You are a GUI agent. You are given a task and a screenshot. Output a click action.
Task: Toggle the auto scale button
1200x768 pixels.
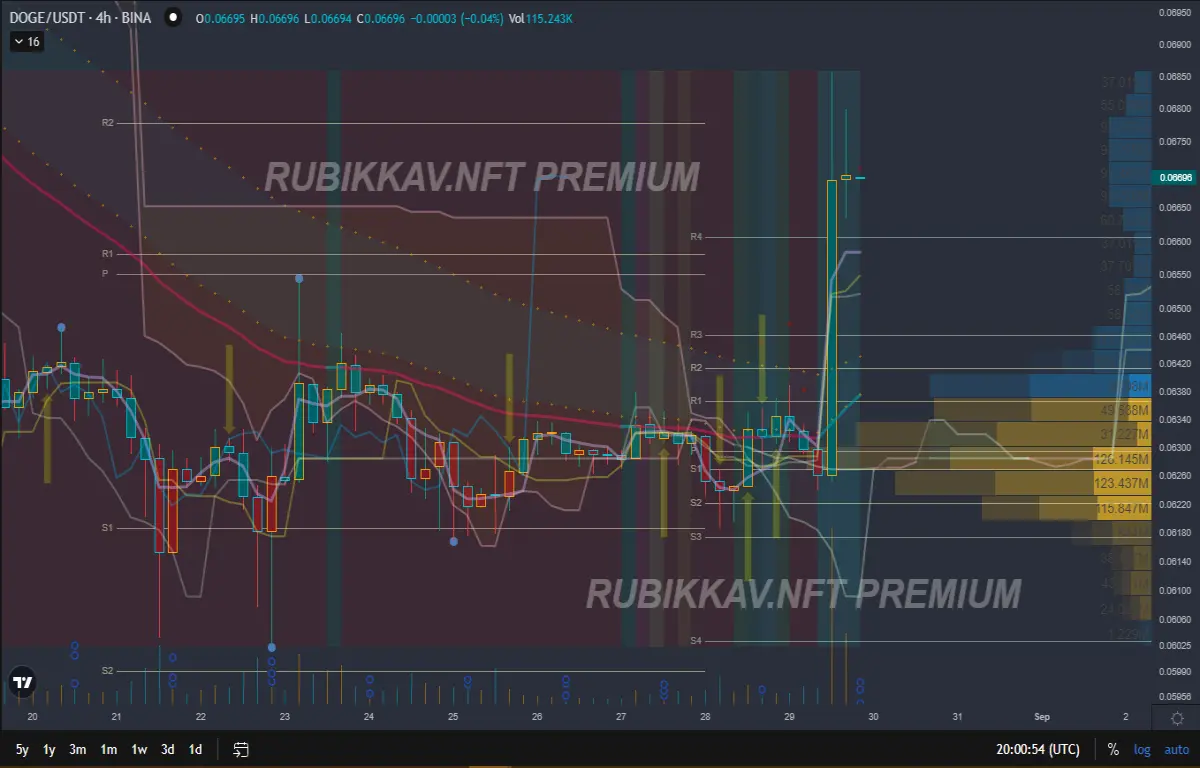pos(1176,749)
